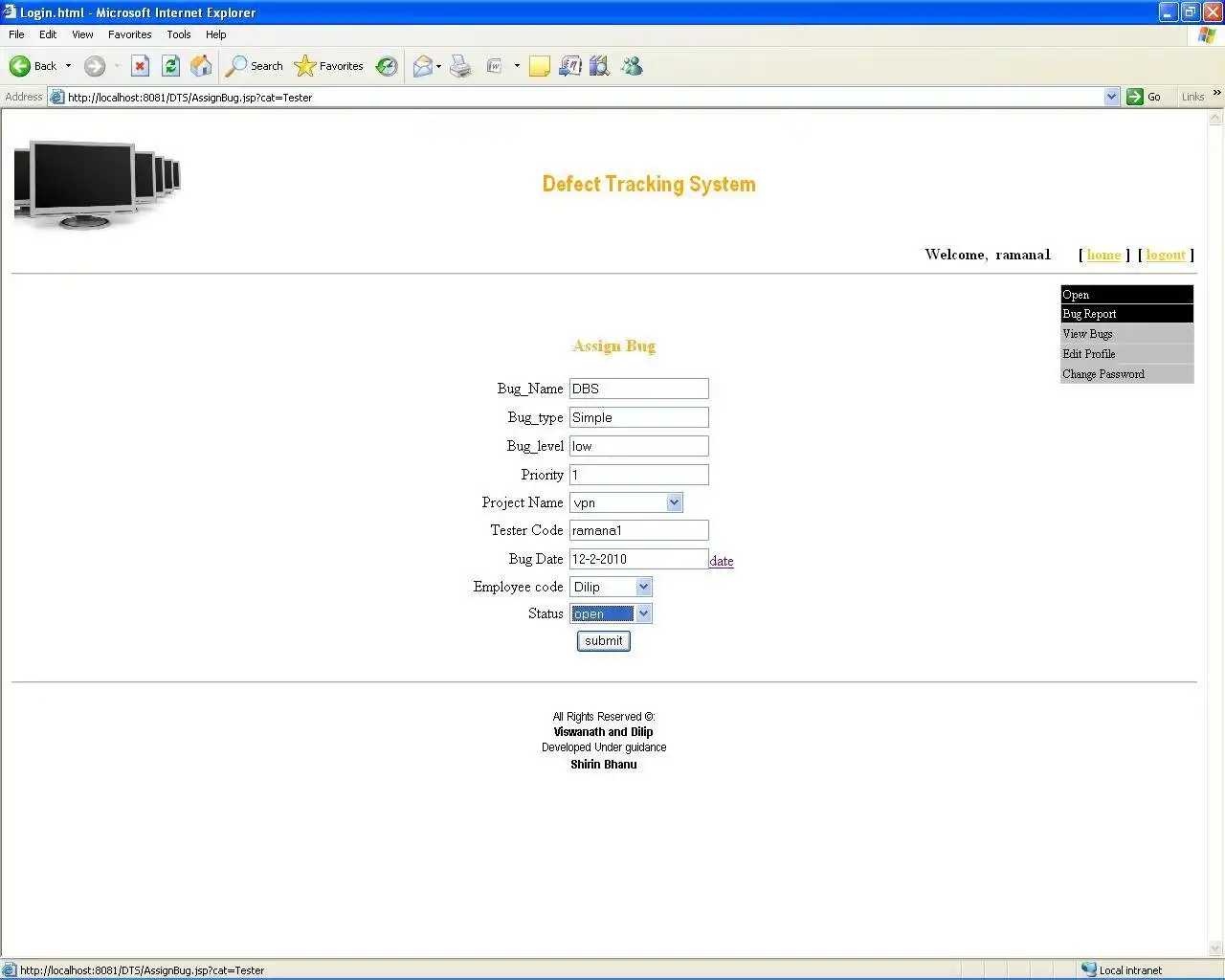Click the Local intranet status zone
Screen dimensions: 1225x980
(1122, 969)
